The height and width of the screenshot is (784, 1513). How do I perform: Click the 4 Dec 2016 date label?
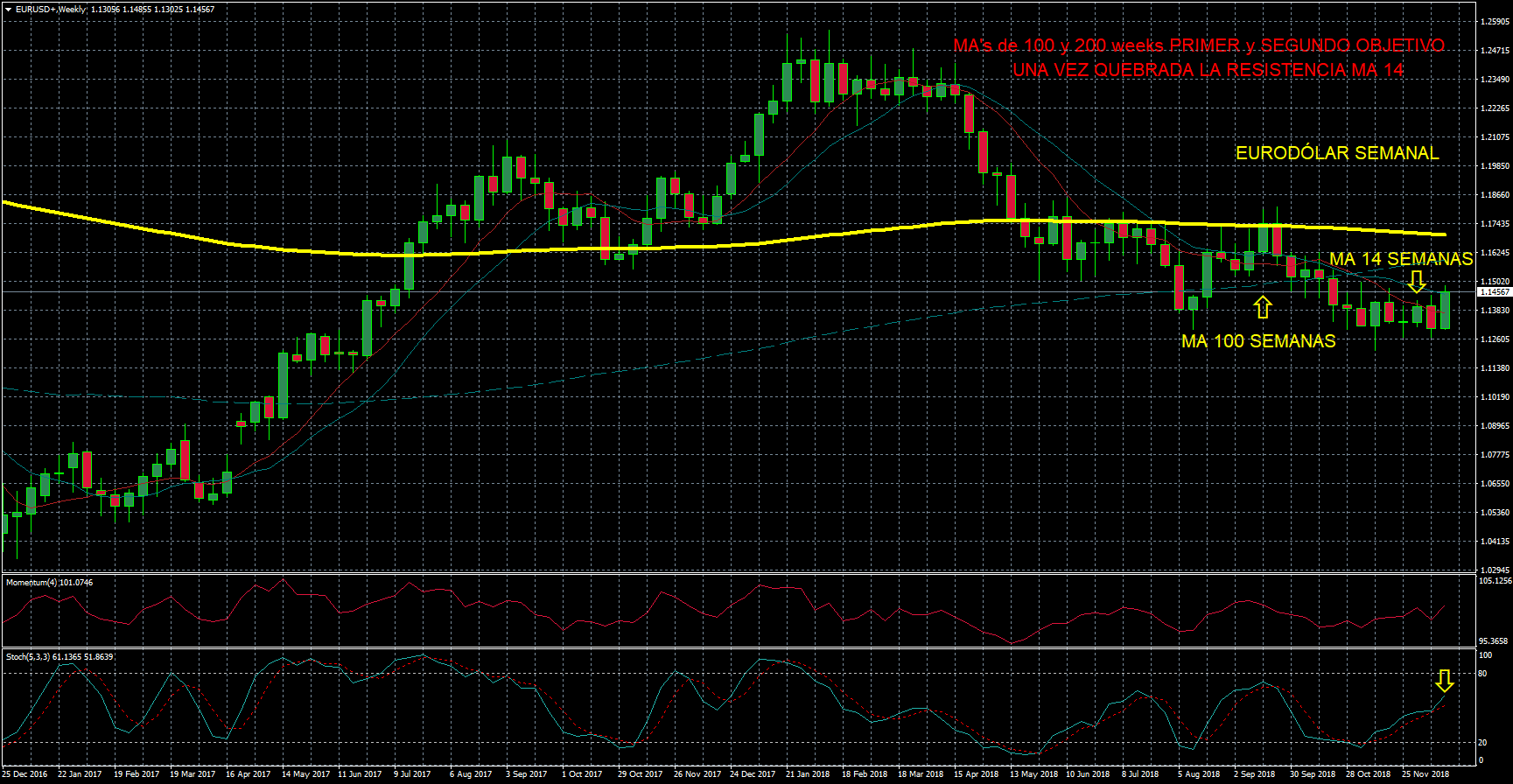[x=25, y=773]
